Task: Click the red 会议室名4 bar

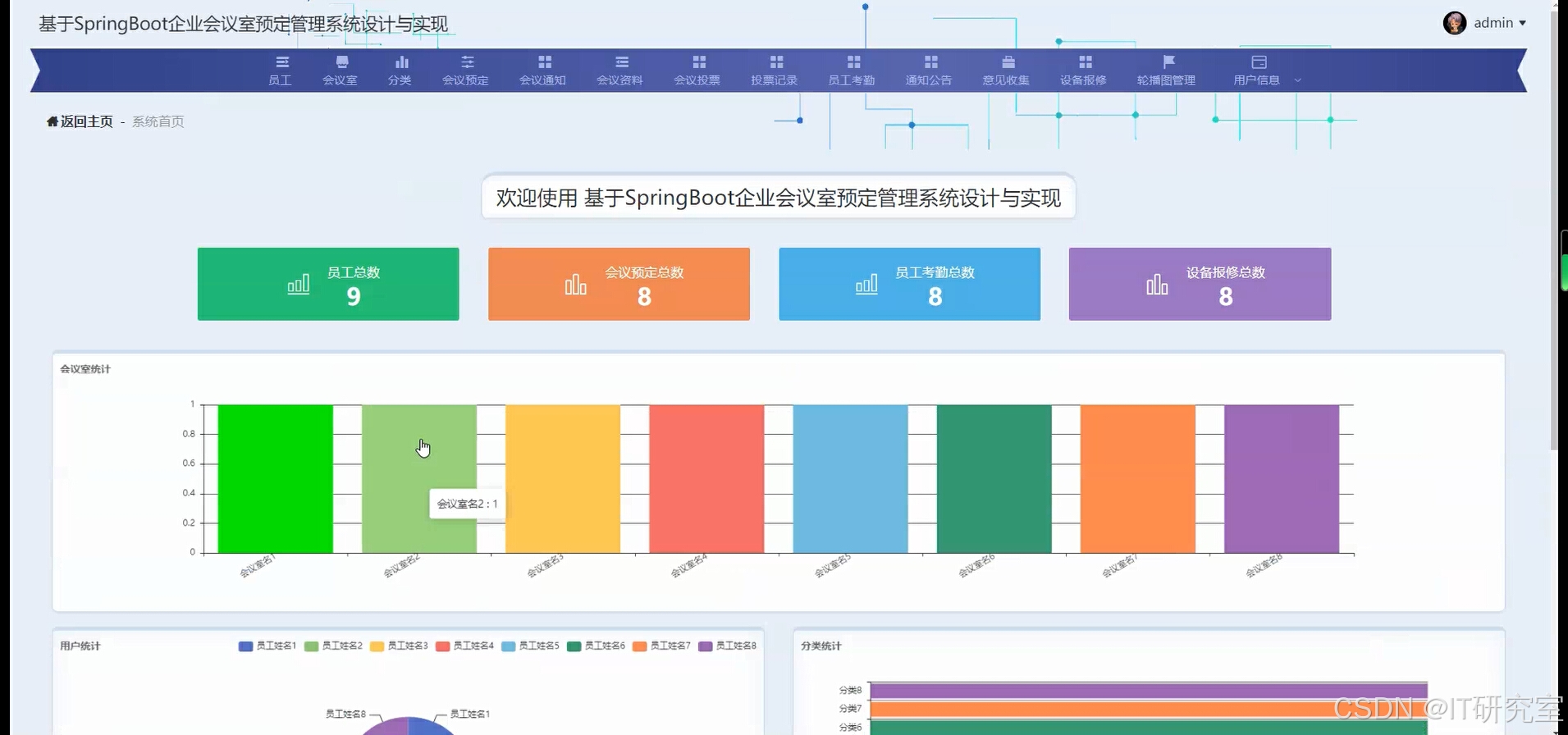Action: (x=706, y=479)
